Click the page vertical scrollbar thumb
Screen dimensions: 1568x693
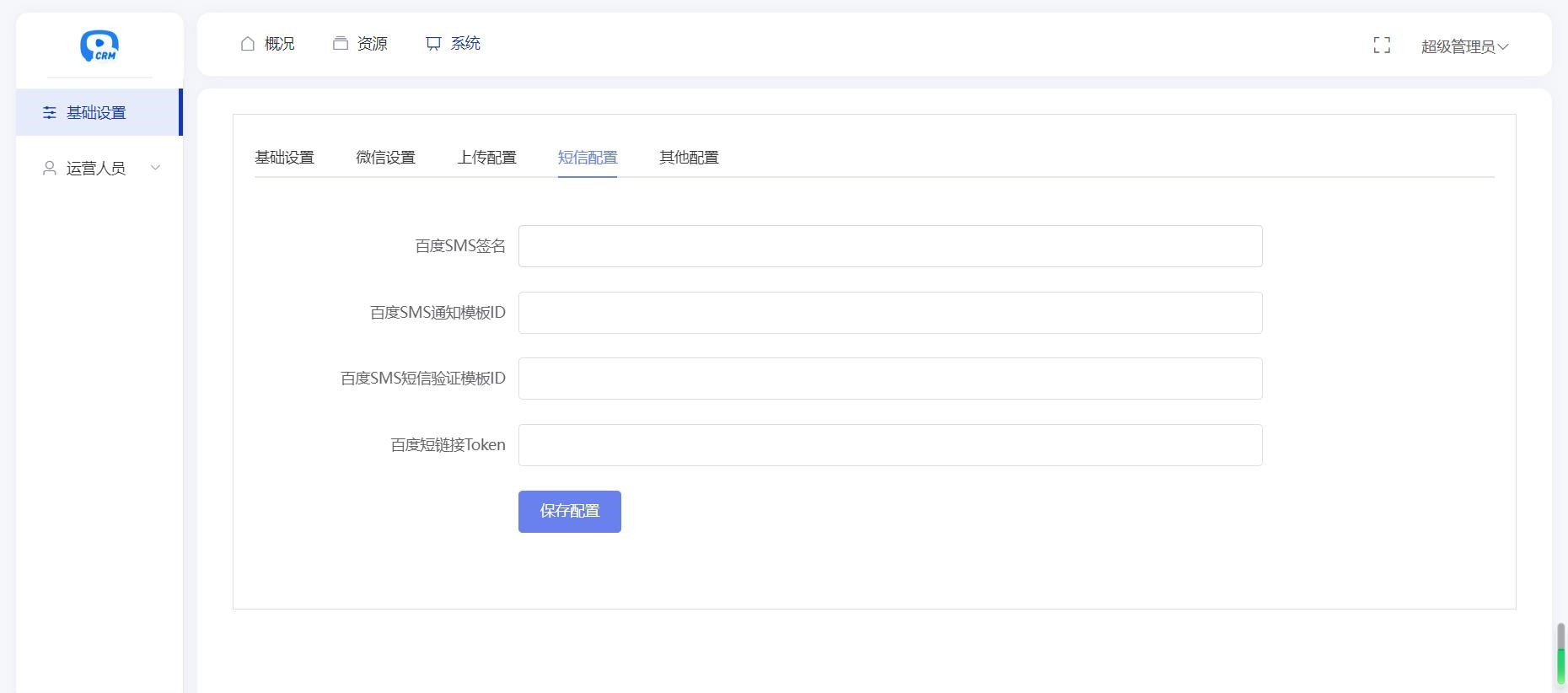tap(1560, 653)
